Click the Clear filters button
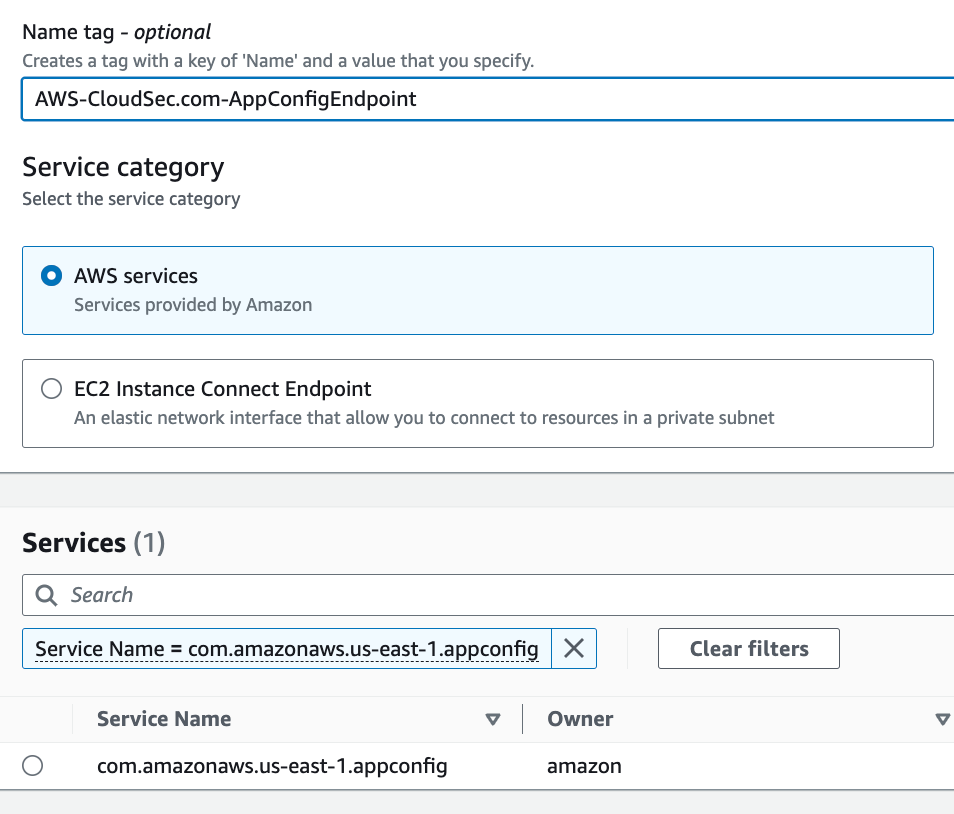 click(x=748, y=649)
